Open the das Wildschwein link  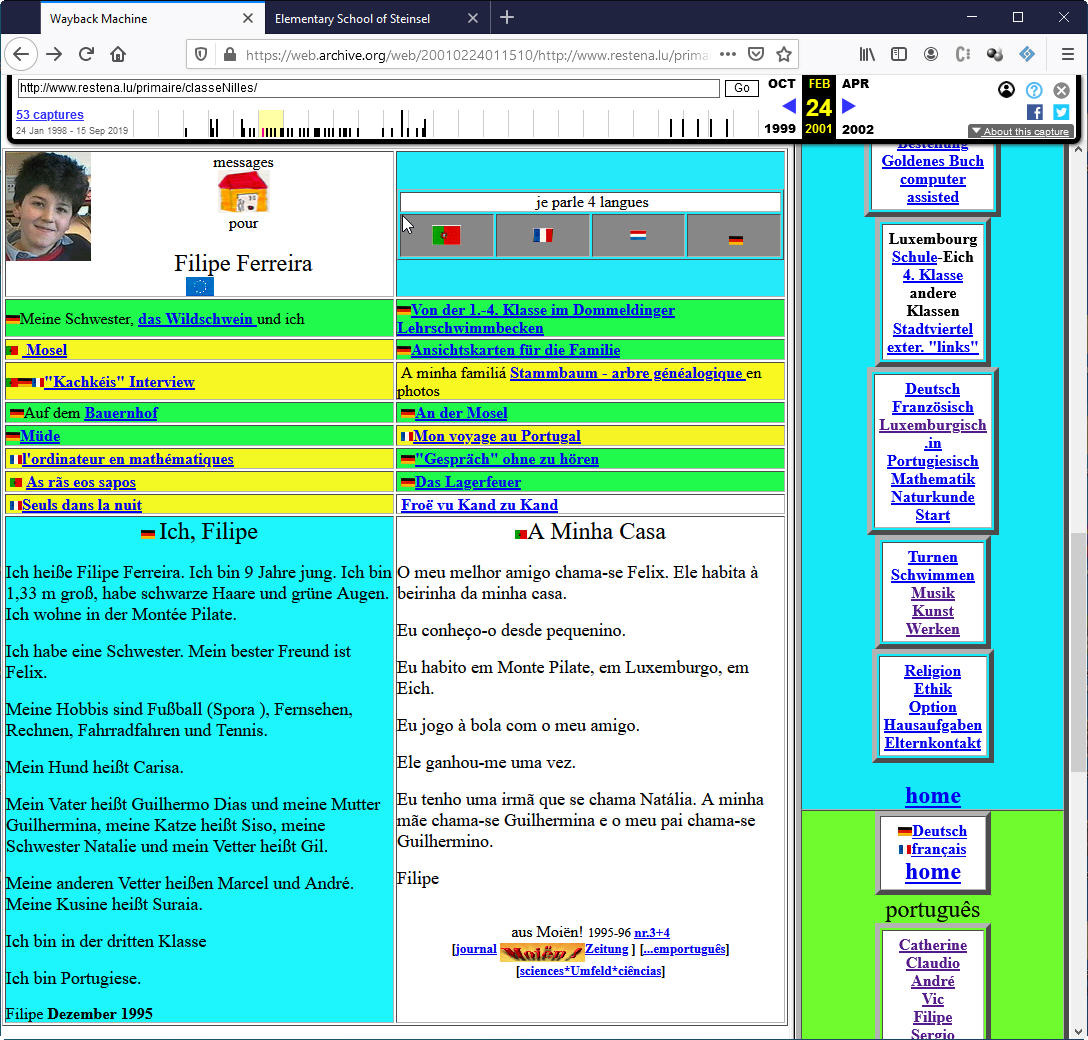pos(197,319)
